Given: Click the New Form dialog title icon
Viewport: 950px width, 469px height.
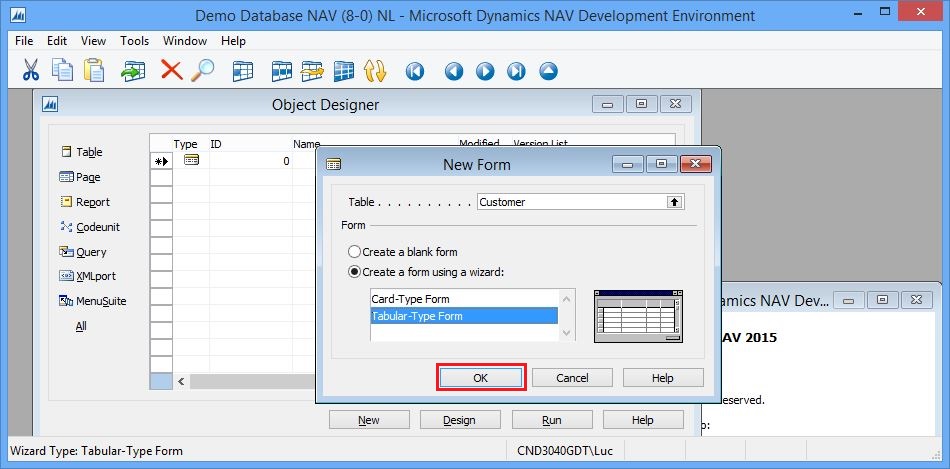Looking at the screenshot, I should (334, 164).
